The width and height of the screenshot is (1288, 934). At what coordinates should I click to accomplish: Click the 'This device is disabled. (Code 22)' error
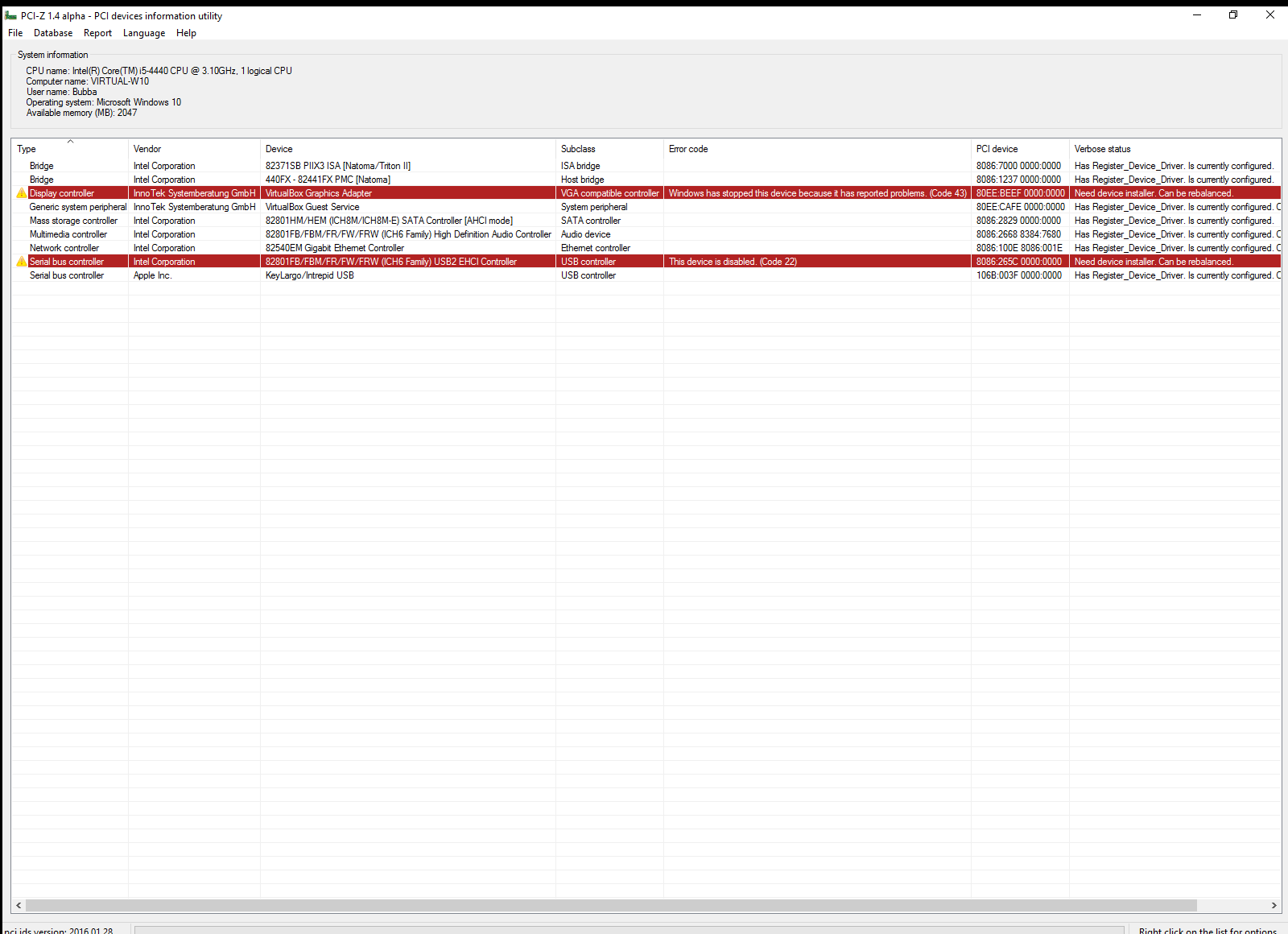point(733,262)
